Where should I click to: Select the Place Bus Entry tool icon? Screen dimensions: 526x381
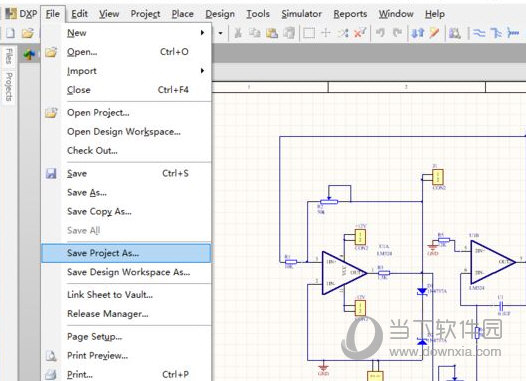tap(513, 33)
